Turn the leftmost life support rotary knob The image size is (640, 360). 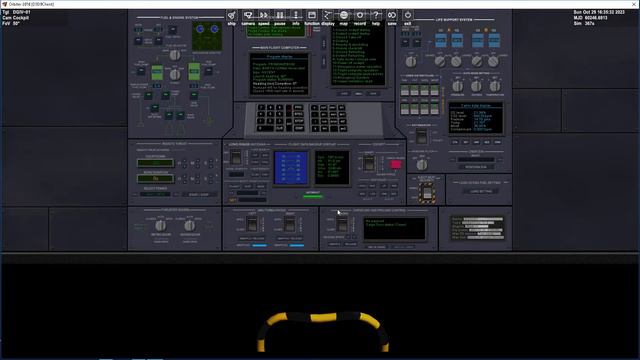[411, 62]
